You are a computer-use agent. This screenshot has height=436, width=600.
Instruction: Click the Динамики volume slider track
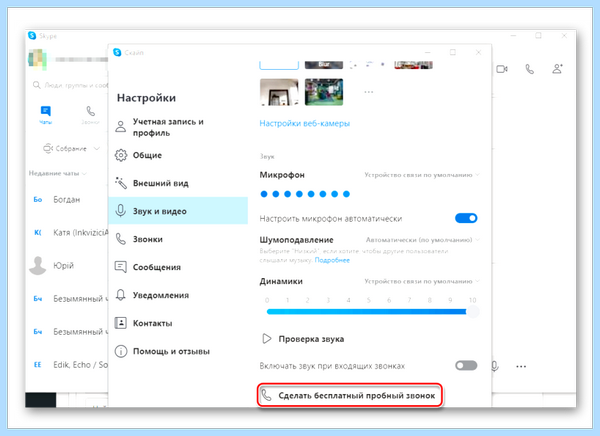point(367,312)
